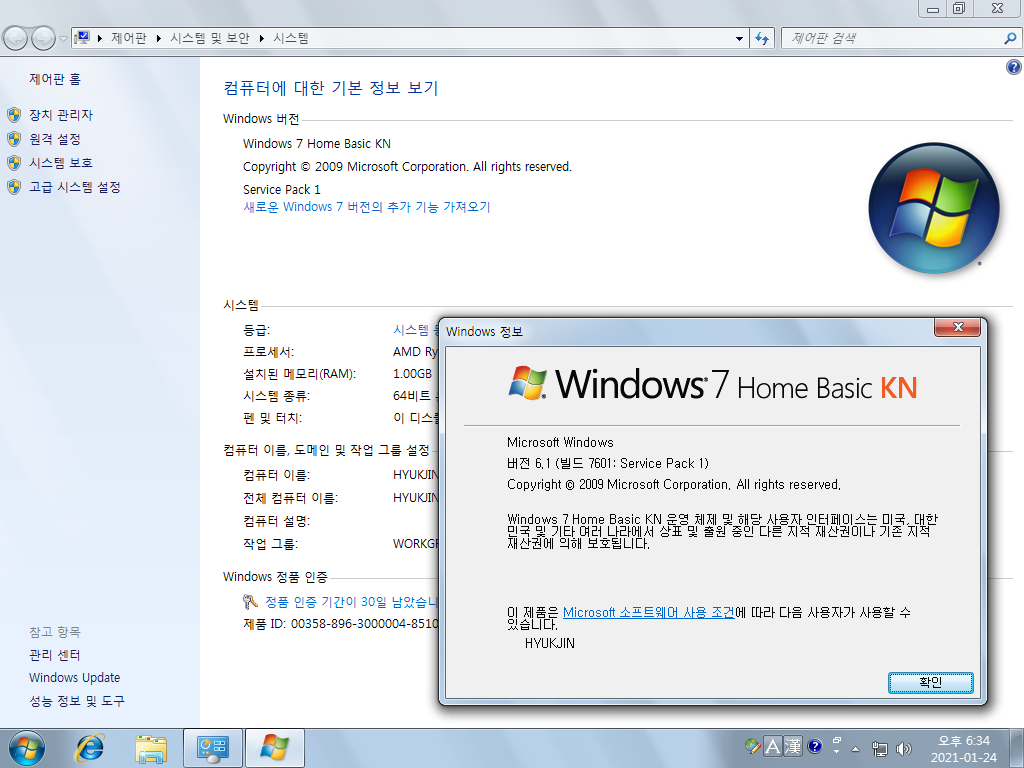Open 새로운 Windows 7 버전의 추가 기능 가져오기
1024x768 pixels.
pyautogui.click(x=366, y=207)
